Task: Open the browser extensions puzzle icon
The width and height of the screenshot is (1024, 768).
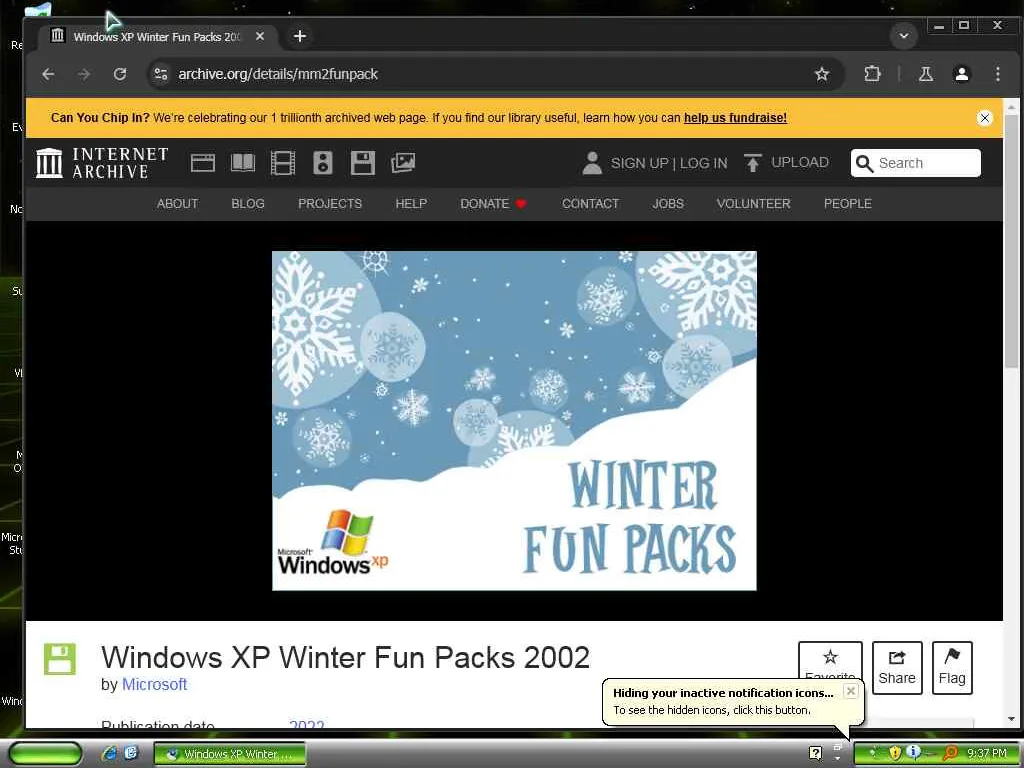Action: click(x=872, y=74)
